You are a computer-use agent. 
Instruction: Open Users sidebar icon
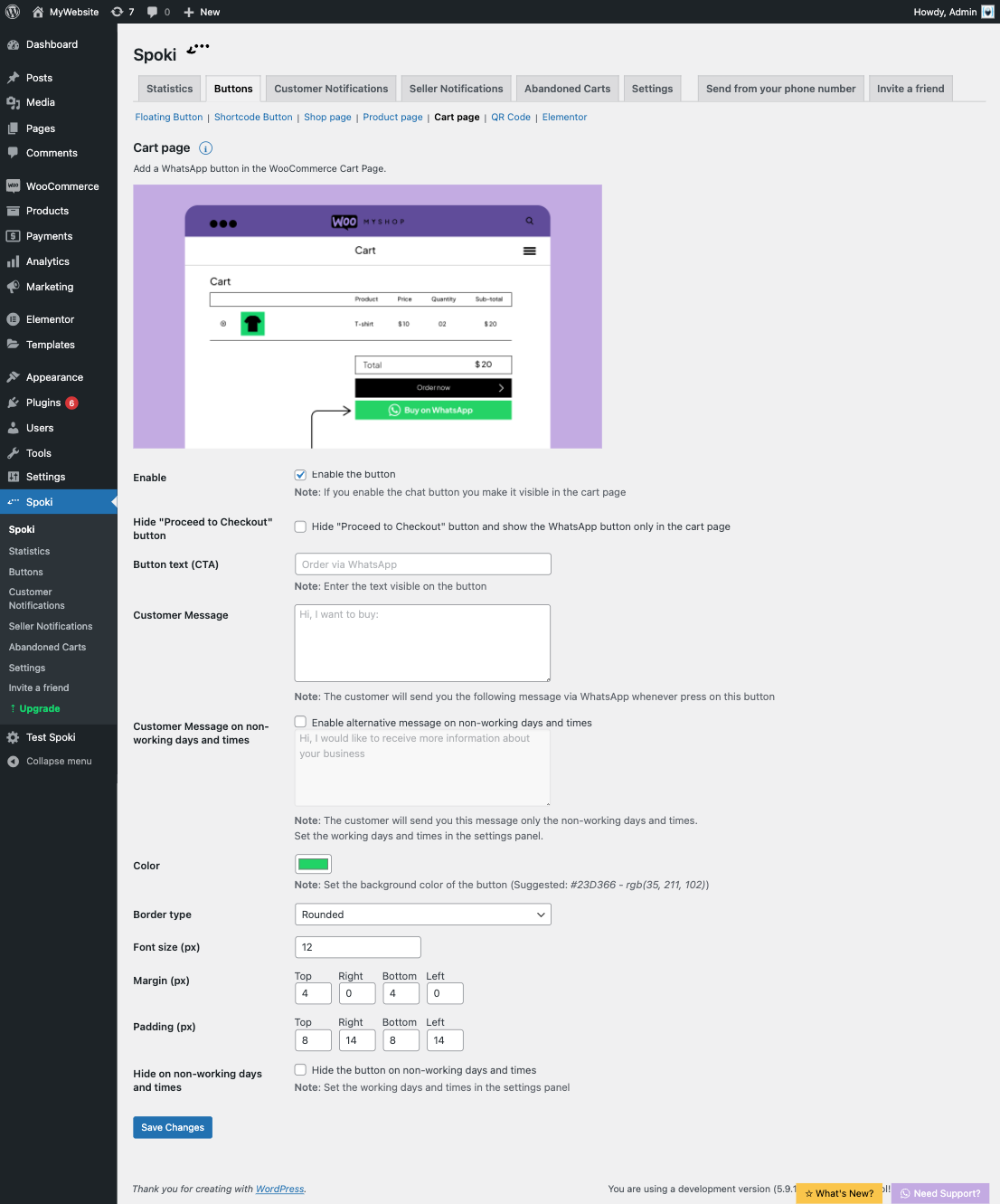(13, 428)
